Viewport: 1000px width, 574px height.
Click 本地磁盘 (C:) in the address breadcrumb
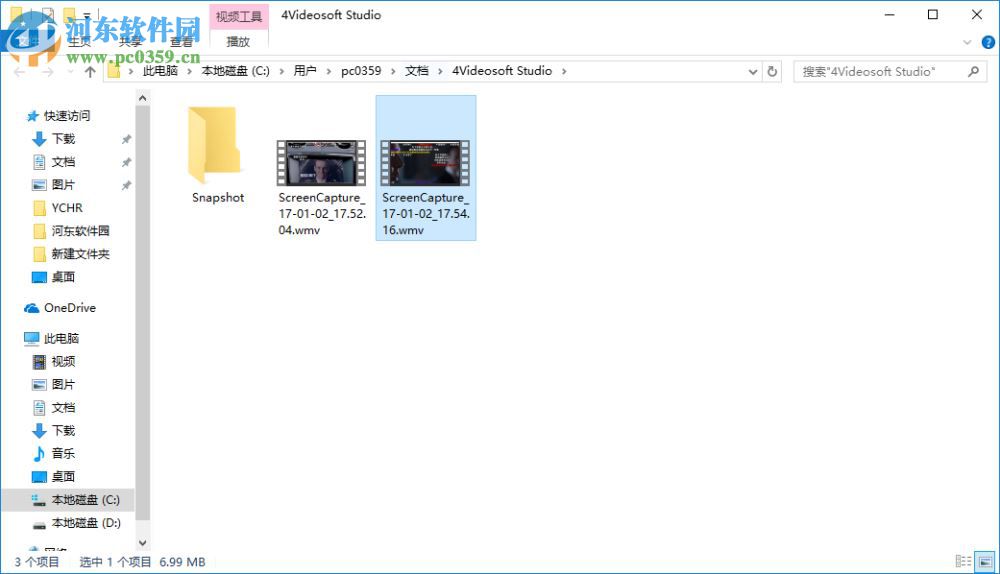point(235,71)
